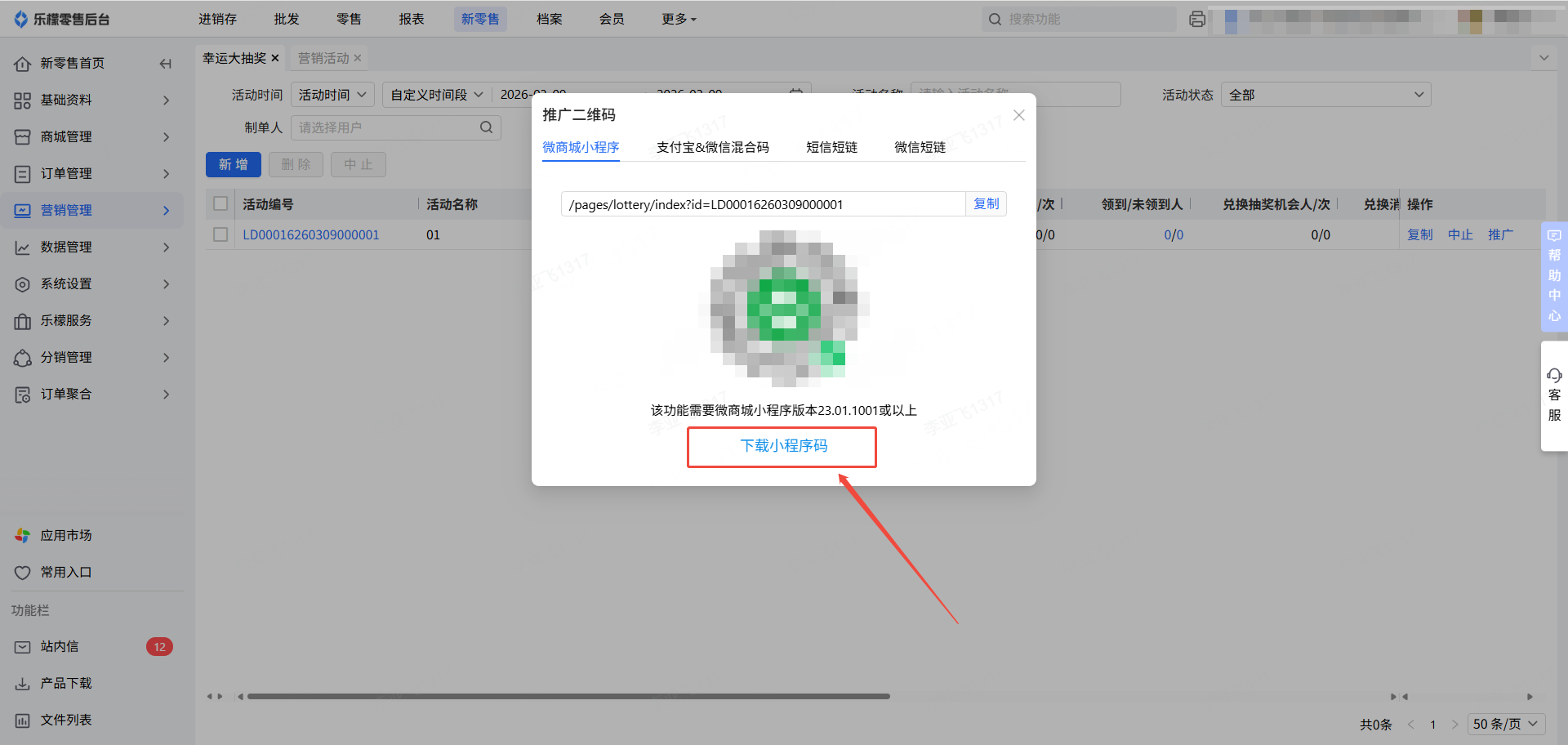Click the 常用入口 heart icon
The width and height of the screenshot is (1568, 745).
tap(23, 573)
